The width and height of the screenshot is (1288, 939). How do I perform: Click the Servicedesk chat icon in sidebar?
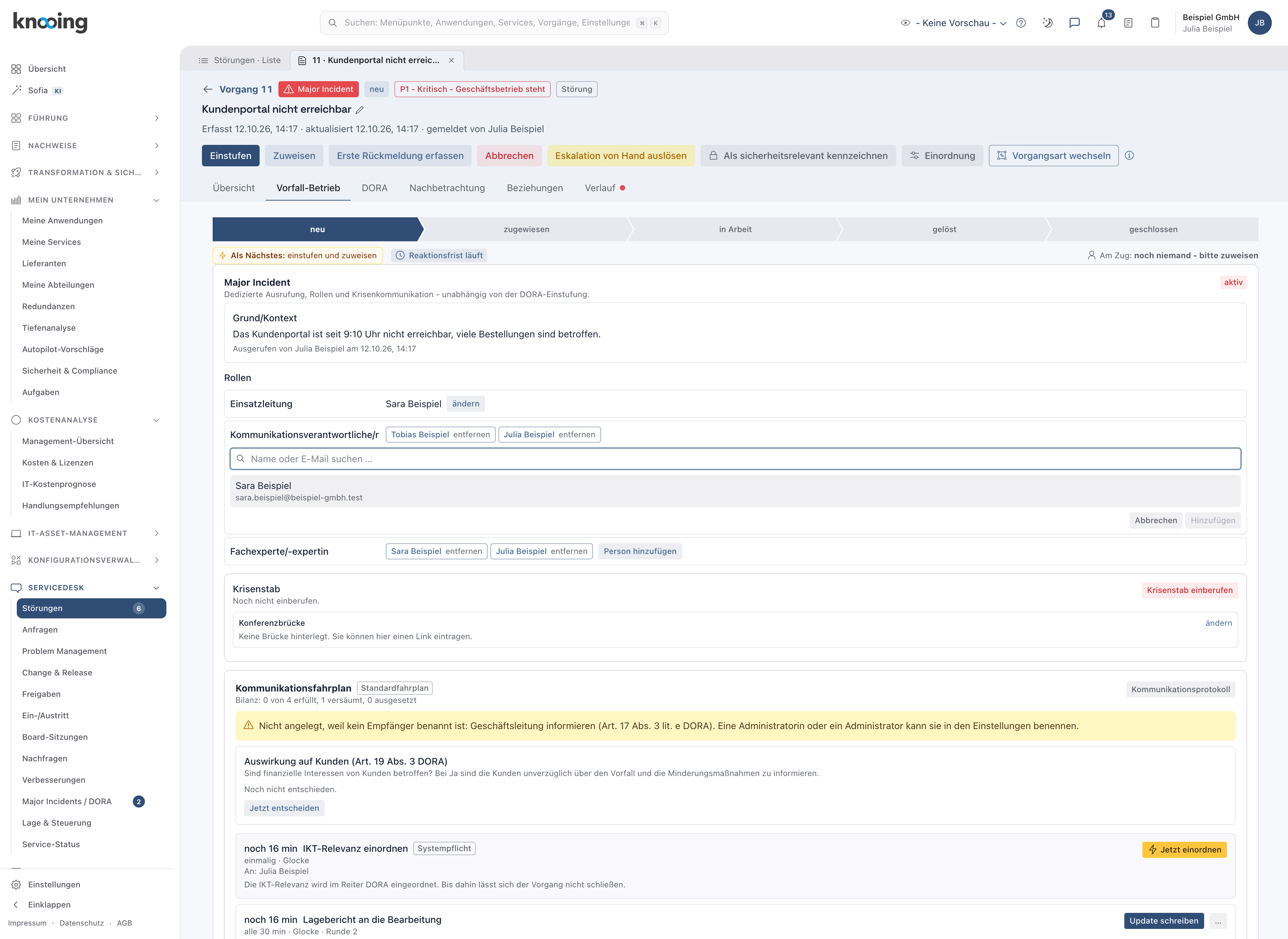point(16,588)
